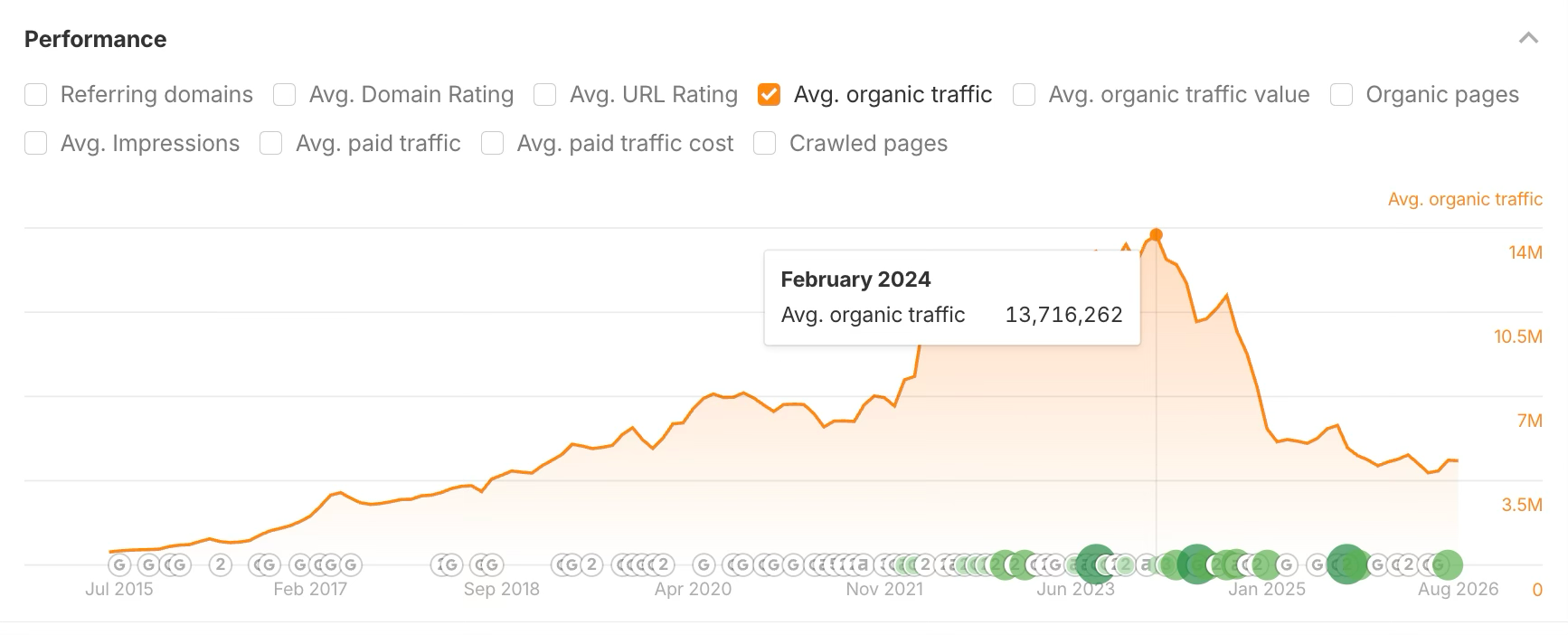Select the Avg. paid traffic checkbox
The image size is (1568, 635).
point(271,144)
